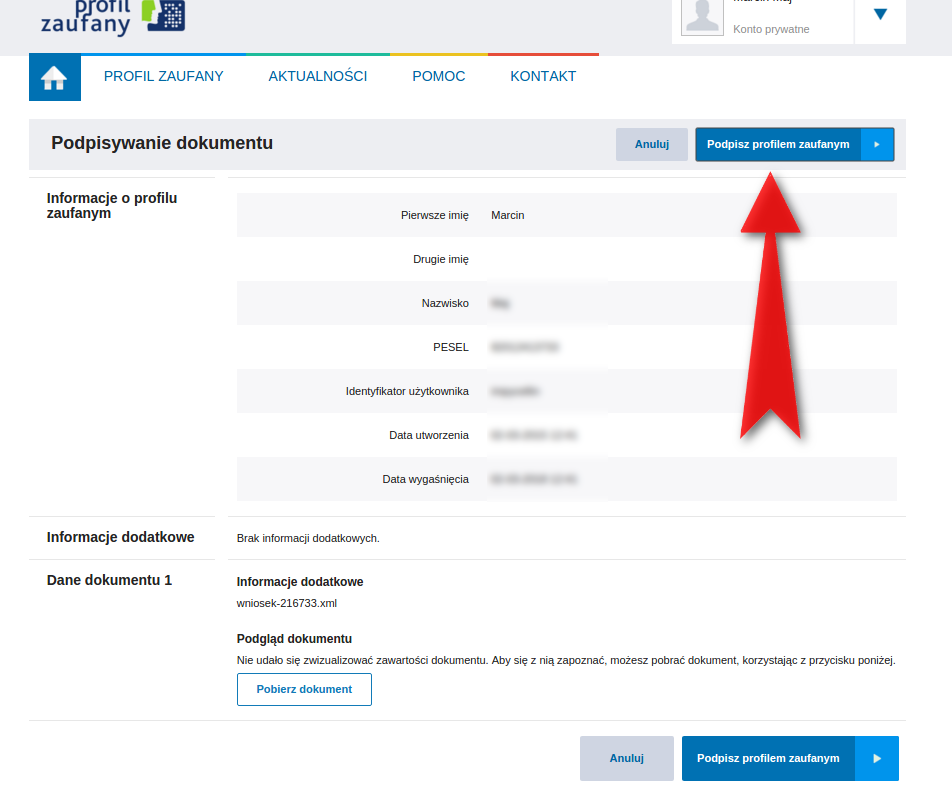Select the Identyfikator użytkownika label
The width and height of the screenshot is (952, 795).
407,391
